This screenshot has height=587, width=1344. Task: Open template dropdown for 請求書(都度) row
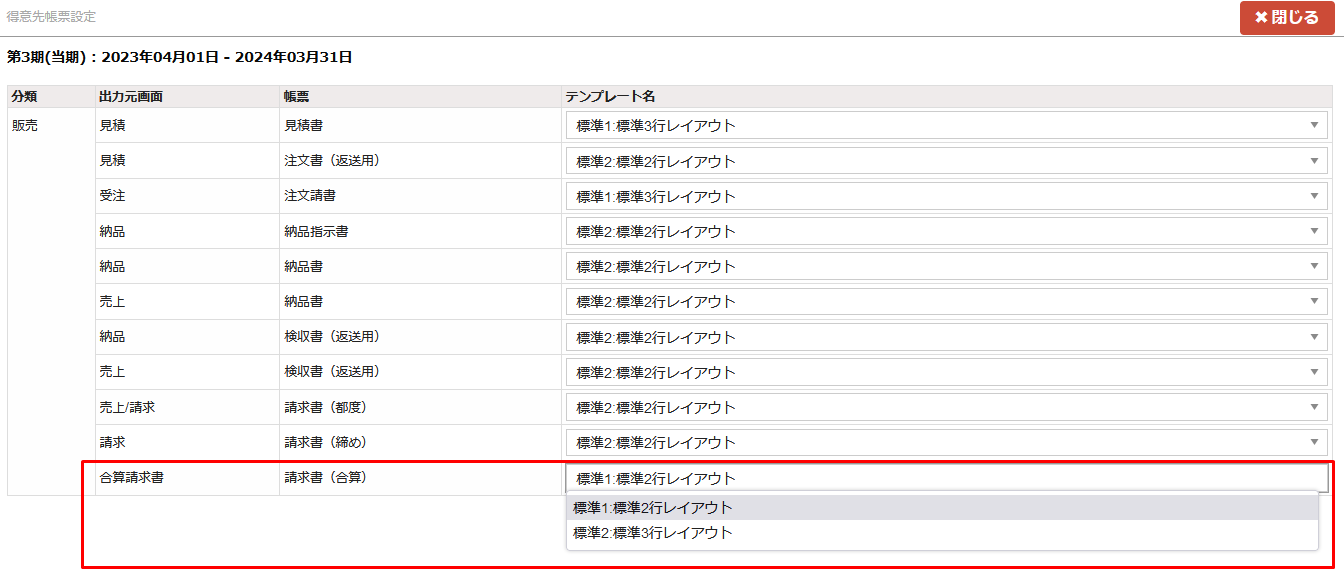[946, 407]
